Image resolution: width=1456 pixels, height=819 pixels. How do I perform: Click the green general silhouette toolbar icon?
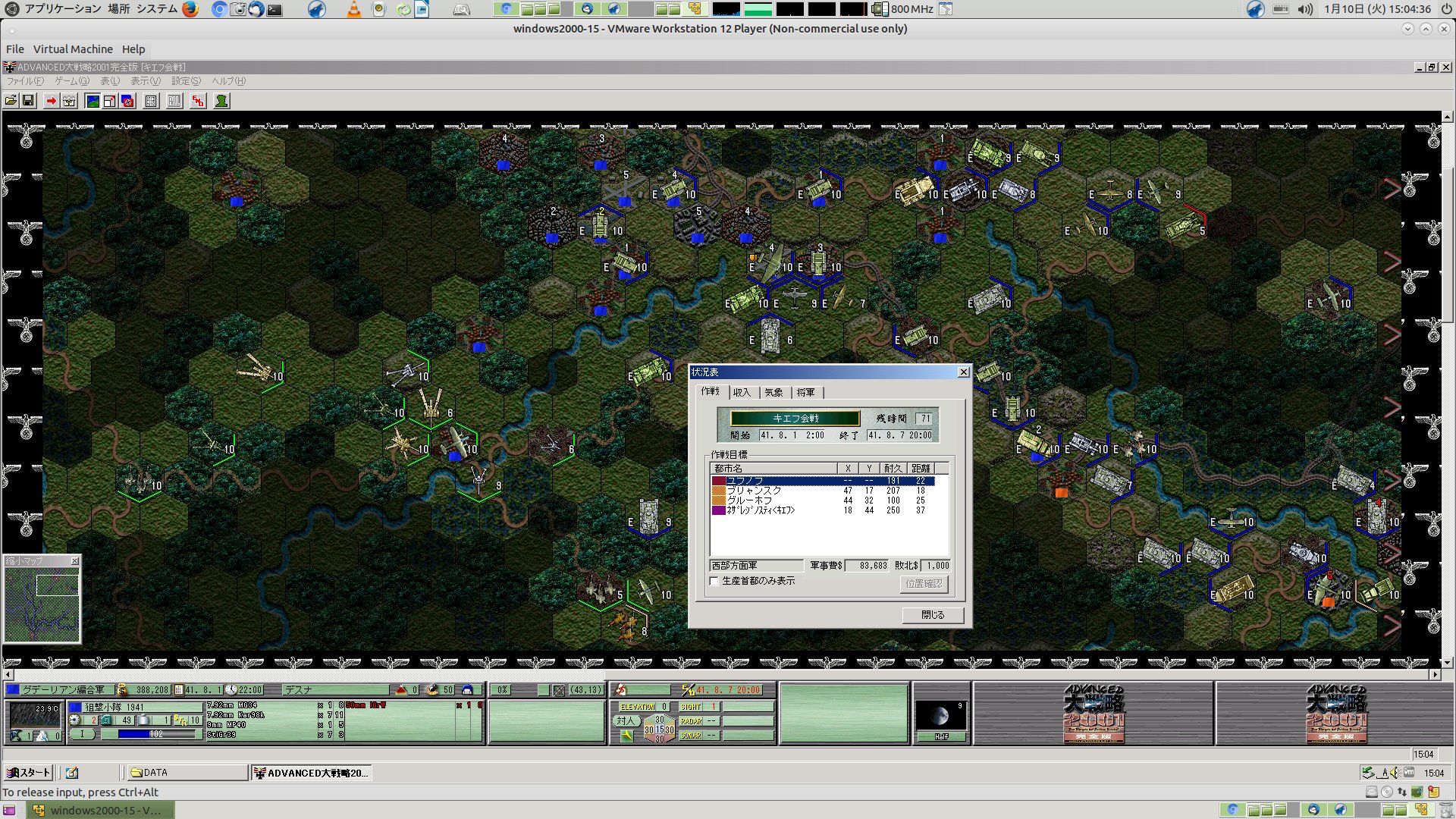tap(221, 101)
